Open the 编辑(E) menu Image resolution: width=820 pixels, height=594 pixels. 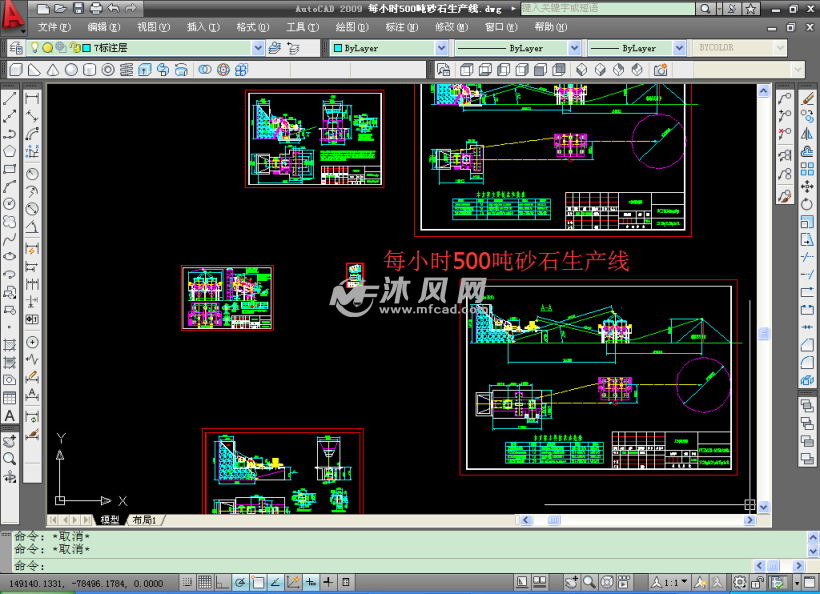104,27
